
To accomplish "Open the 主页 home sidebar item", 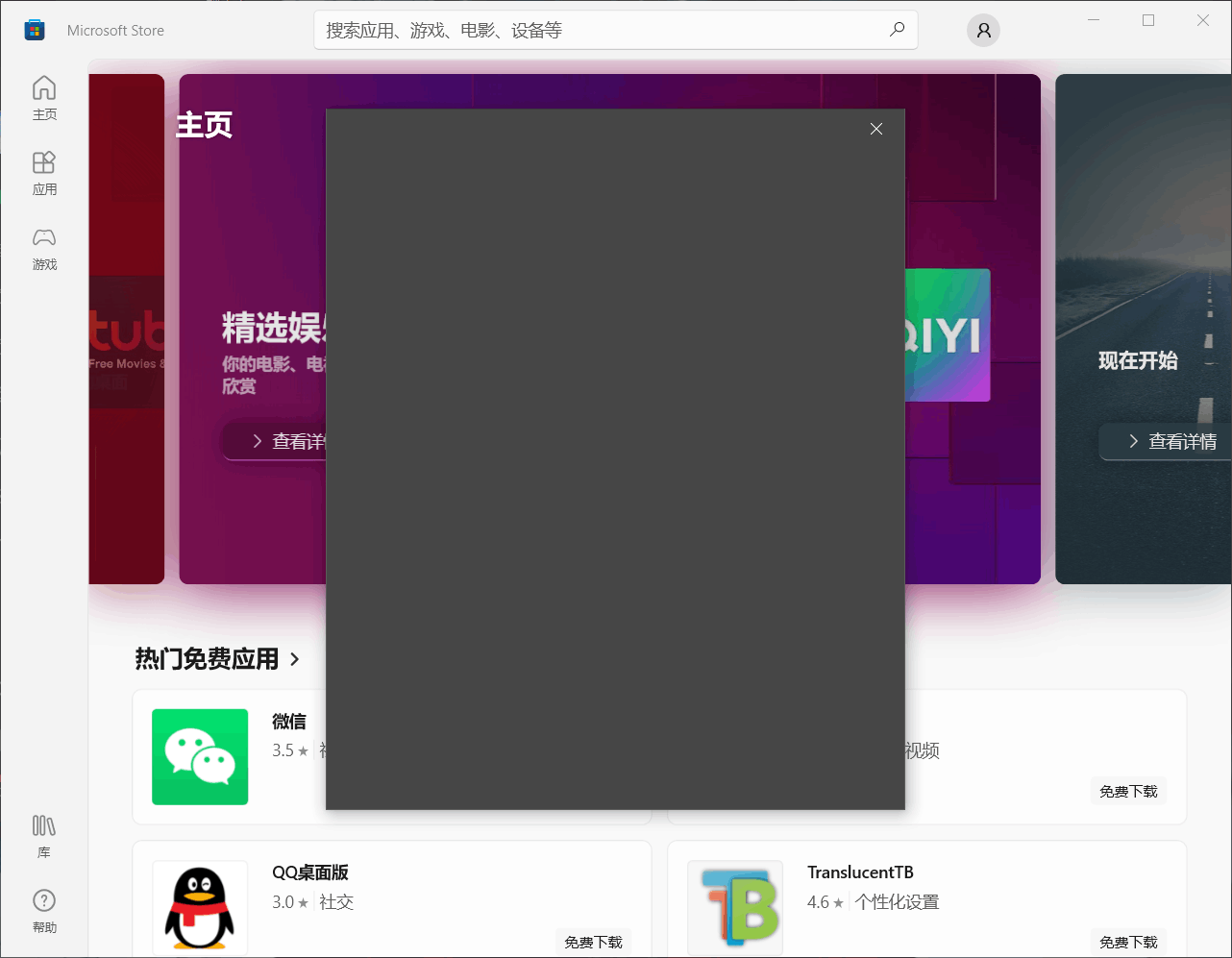I will click(44, 98).
